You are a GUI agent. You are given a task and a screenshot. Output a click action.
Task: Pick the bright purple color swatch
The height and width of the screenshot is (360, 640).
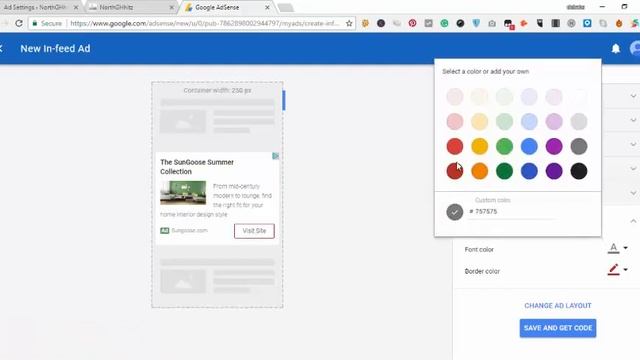(x=554, y=147)
